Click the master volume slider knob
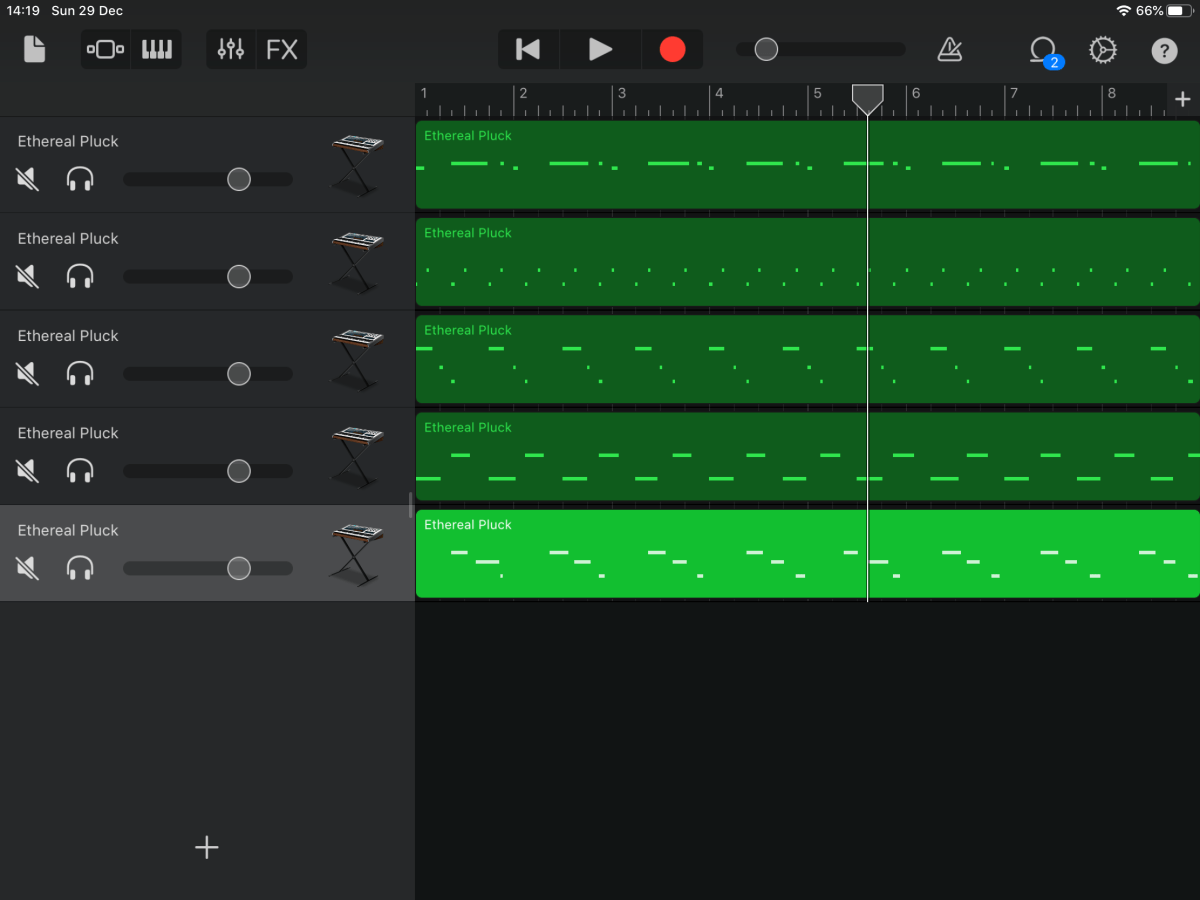This screenshot has width=1200, height=900. 766,49
